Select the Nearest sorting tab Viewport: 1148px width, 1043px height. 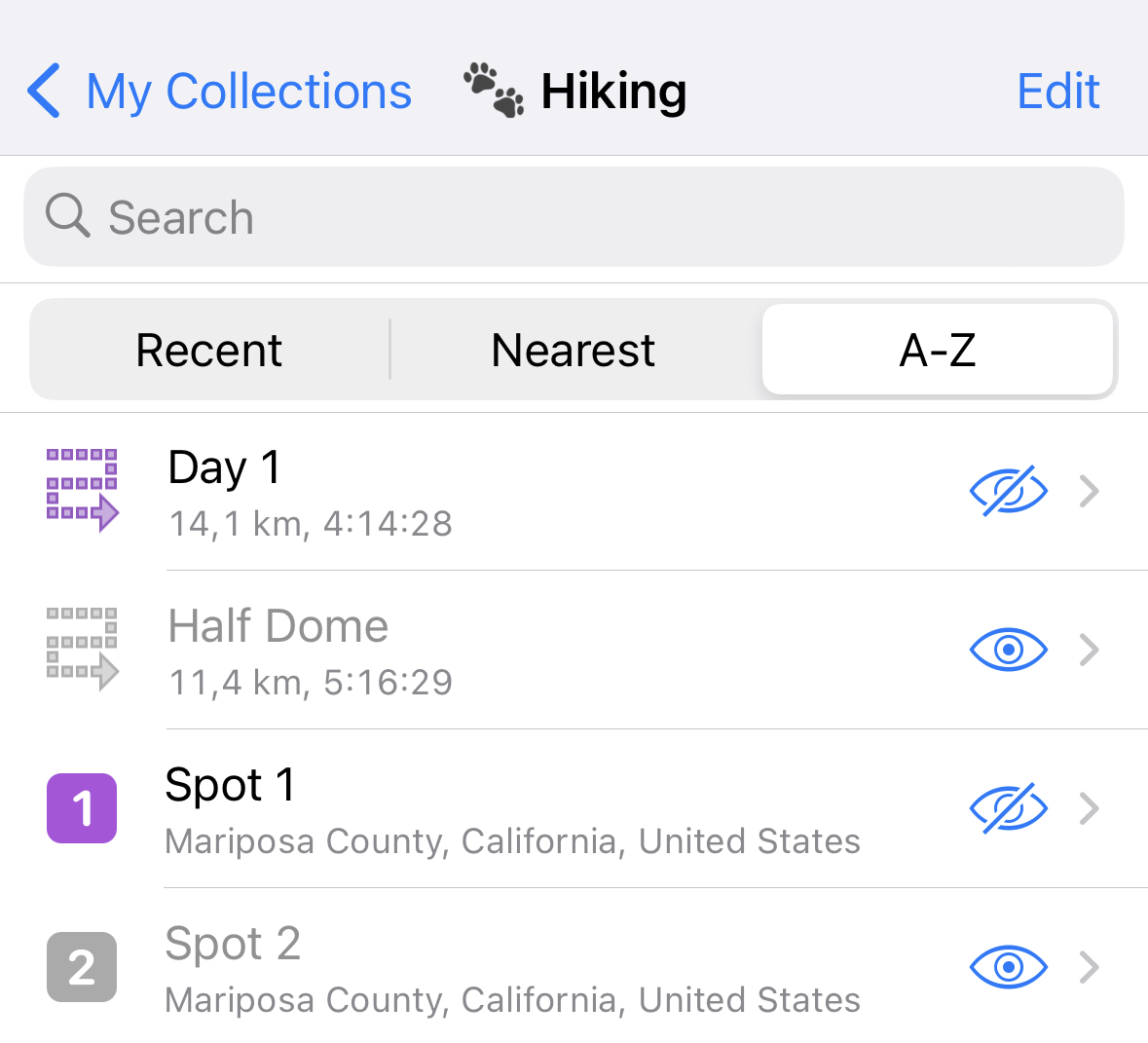(573, 349)
